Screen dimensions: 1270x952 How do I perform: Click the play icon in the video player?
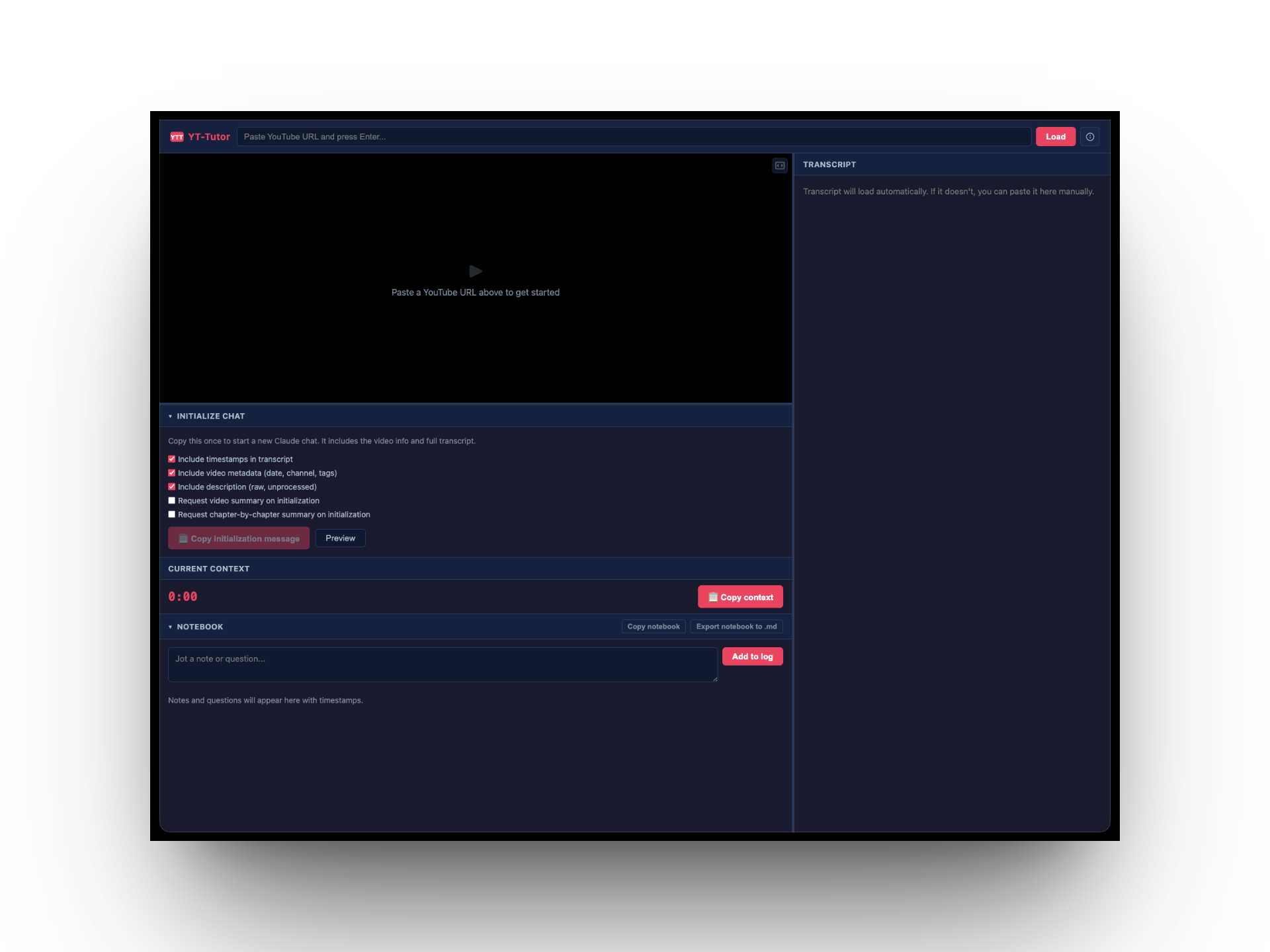click(475, 271)
